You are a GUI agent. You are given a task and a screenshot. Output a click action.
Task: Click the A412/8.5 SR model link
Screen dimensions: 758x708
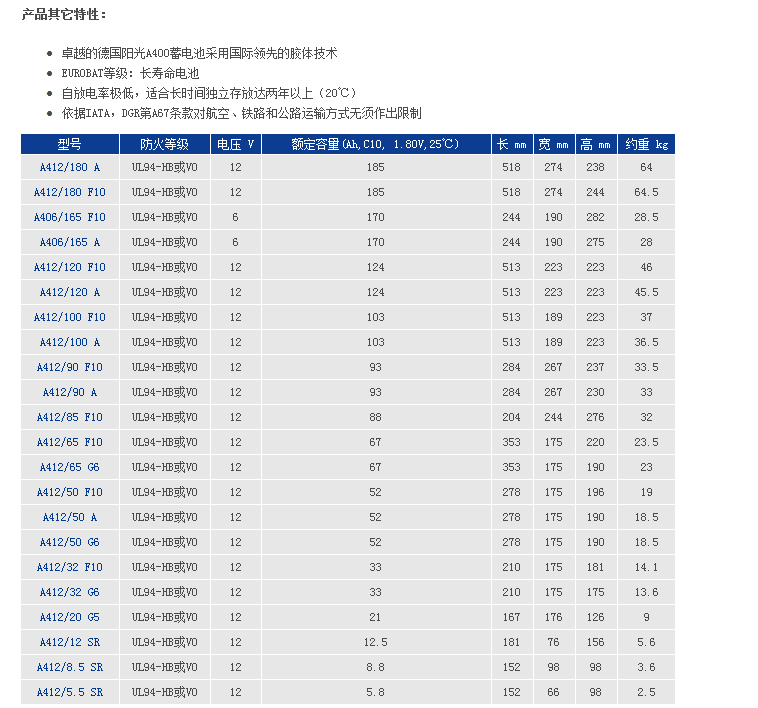69,667
